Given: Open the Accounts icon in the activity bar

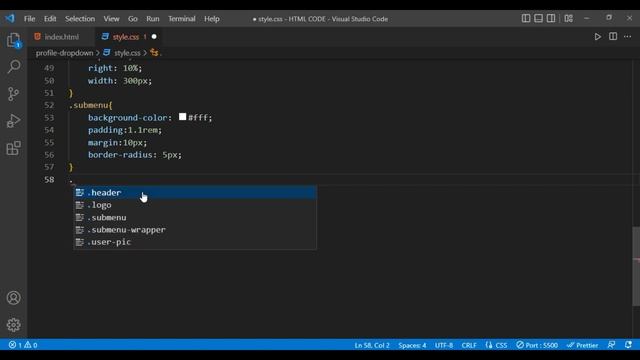Looking at the screenshot, I should pyautogui.click(x=13, y=298).
